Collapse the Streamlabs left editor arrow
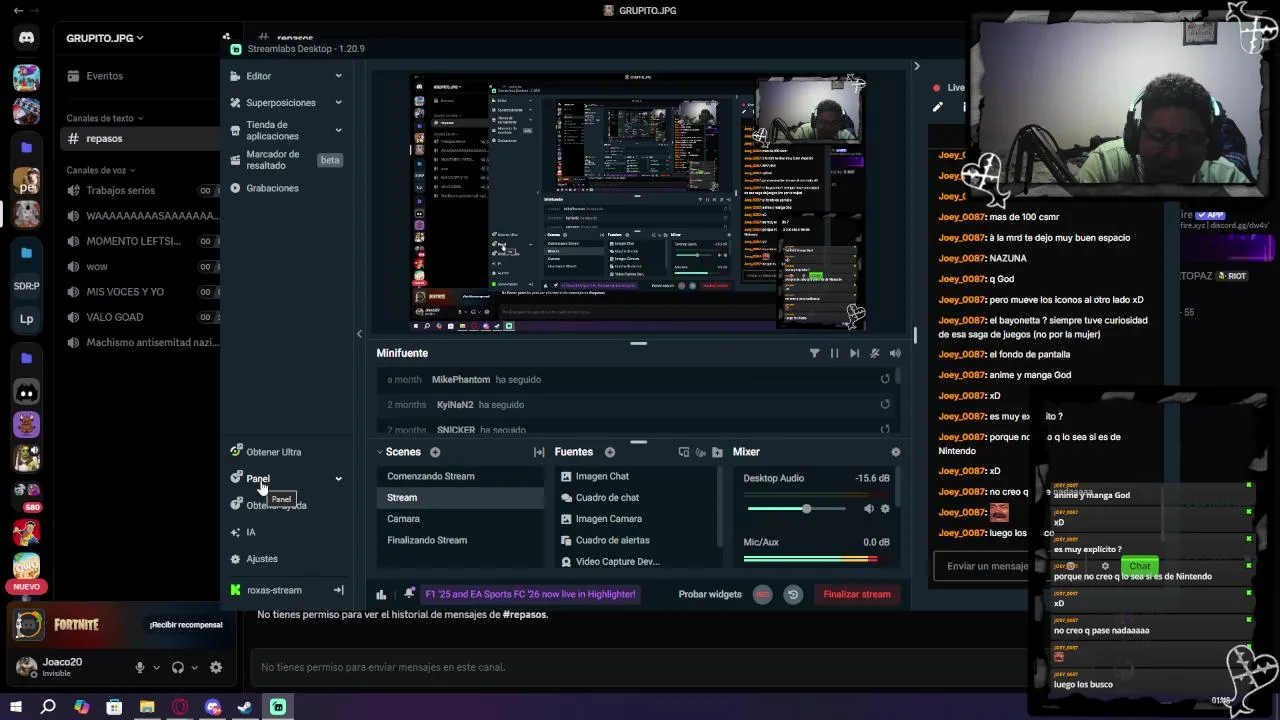The width and height of the screenshot is (1280, 720). tap(359, 334)
